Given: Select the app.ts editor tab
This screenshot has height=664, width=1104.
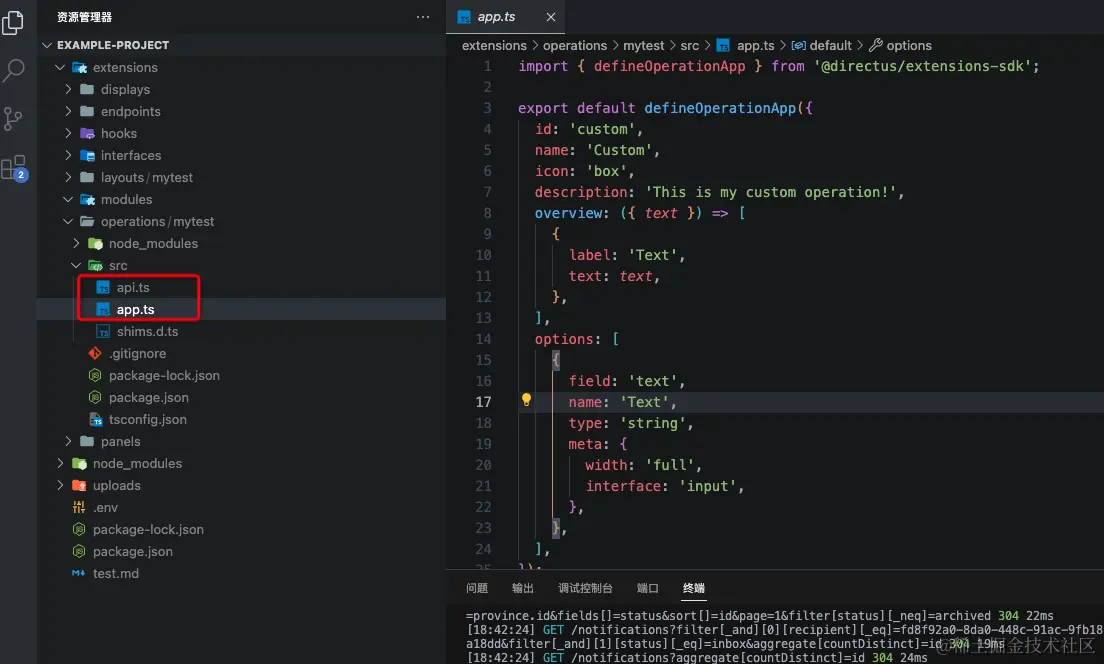Looking at the screenshot, I should (506, 17).
